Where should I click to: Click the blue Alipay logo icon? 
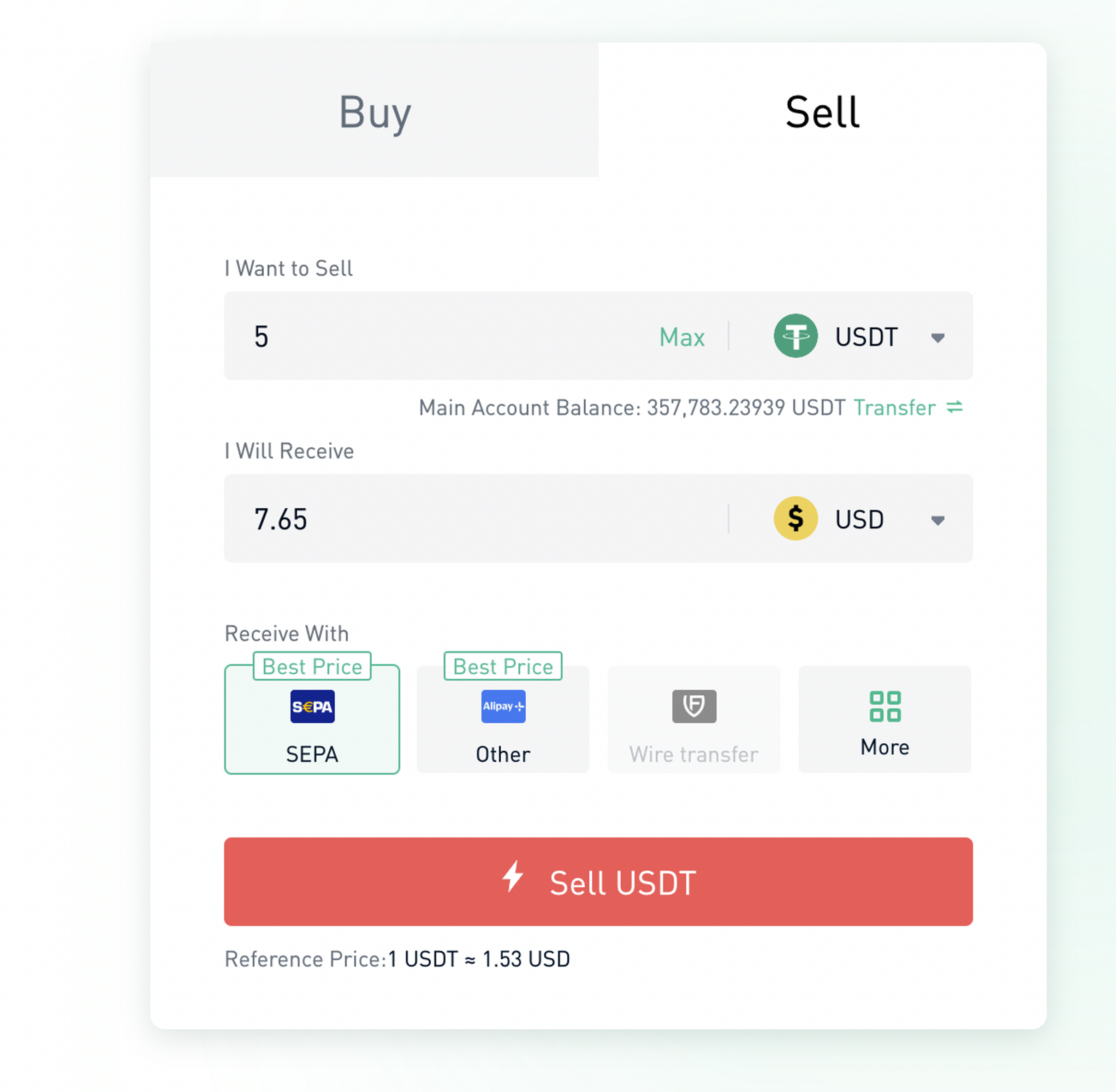click(503, 706)
